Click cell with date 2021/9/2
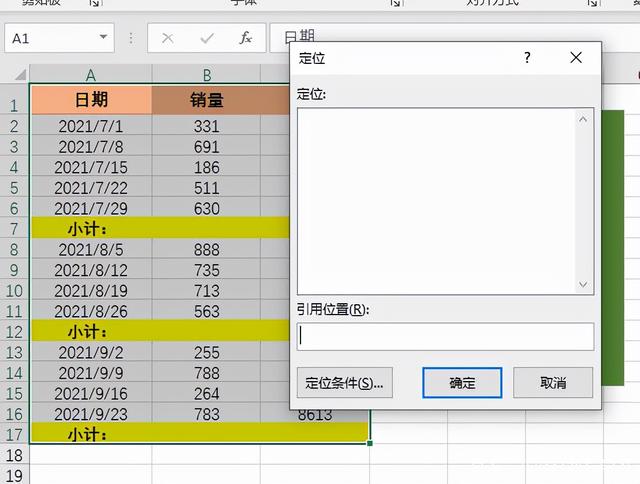This screenshot has height=484, width=640. (x=91, y=352)
